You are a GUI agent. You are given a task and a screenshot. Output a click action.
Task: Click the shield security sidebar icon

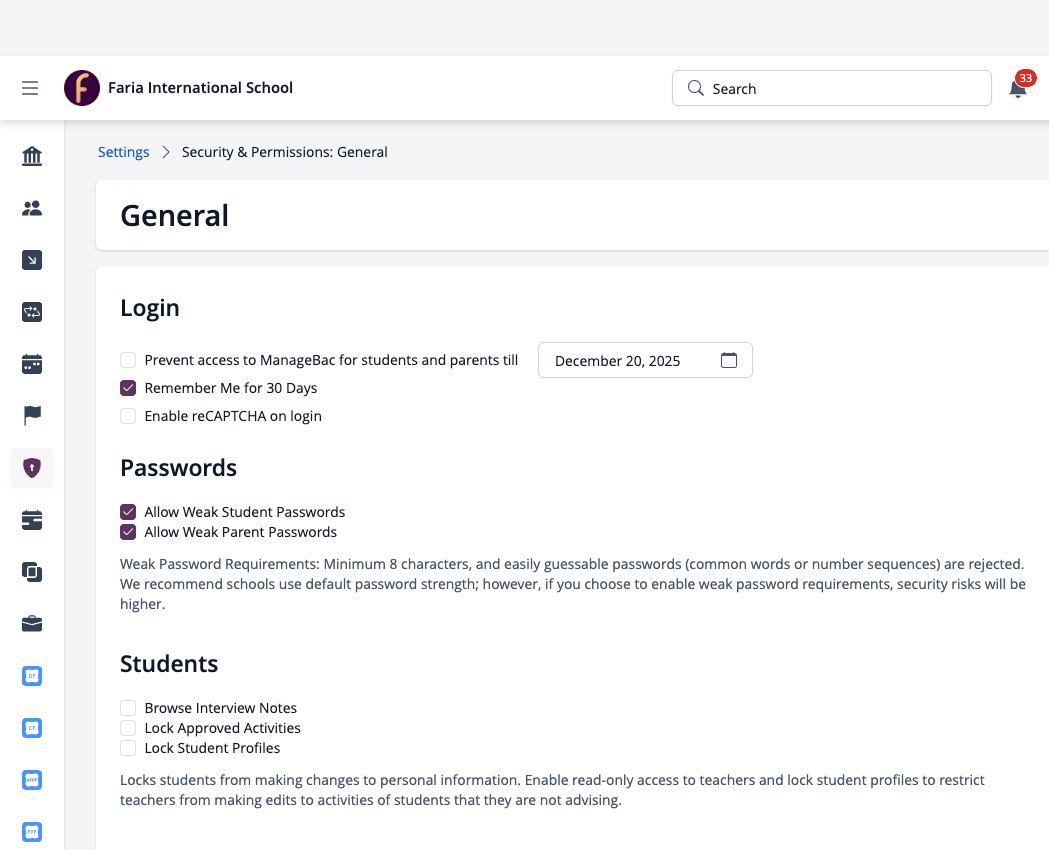click(31, 467)
